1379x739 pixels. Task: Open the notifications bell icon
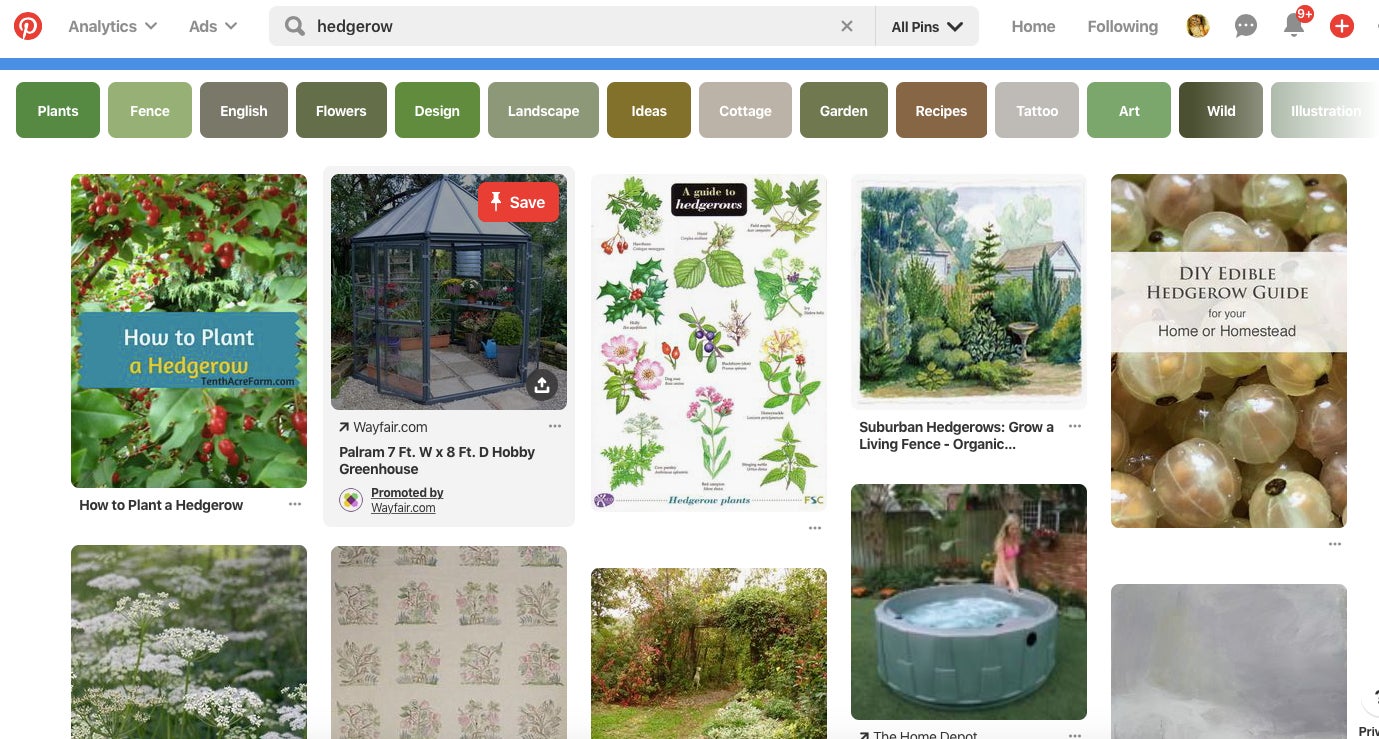point(1294,27)
